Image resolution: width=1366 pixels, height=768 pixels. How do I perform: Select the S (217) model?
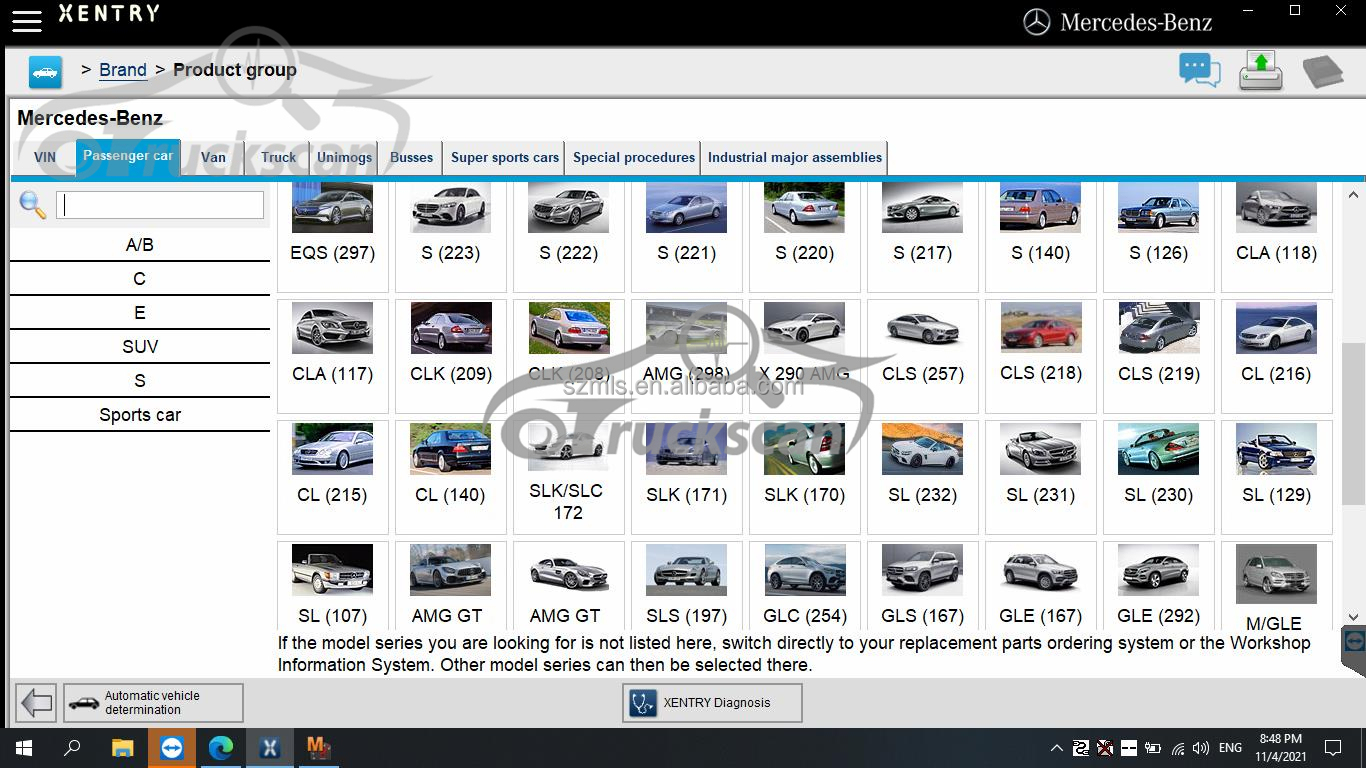point(923,236)
